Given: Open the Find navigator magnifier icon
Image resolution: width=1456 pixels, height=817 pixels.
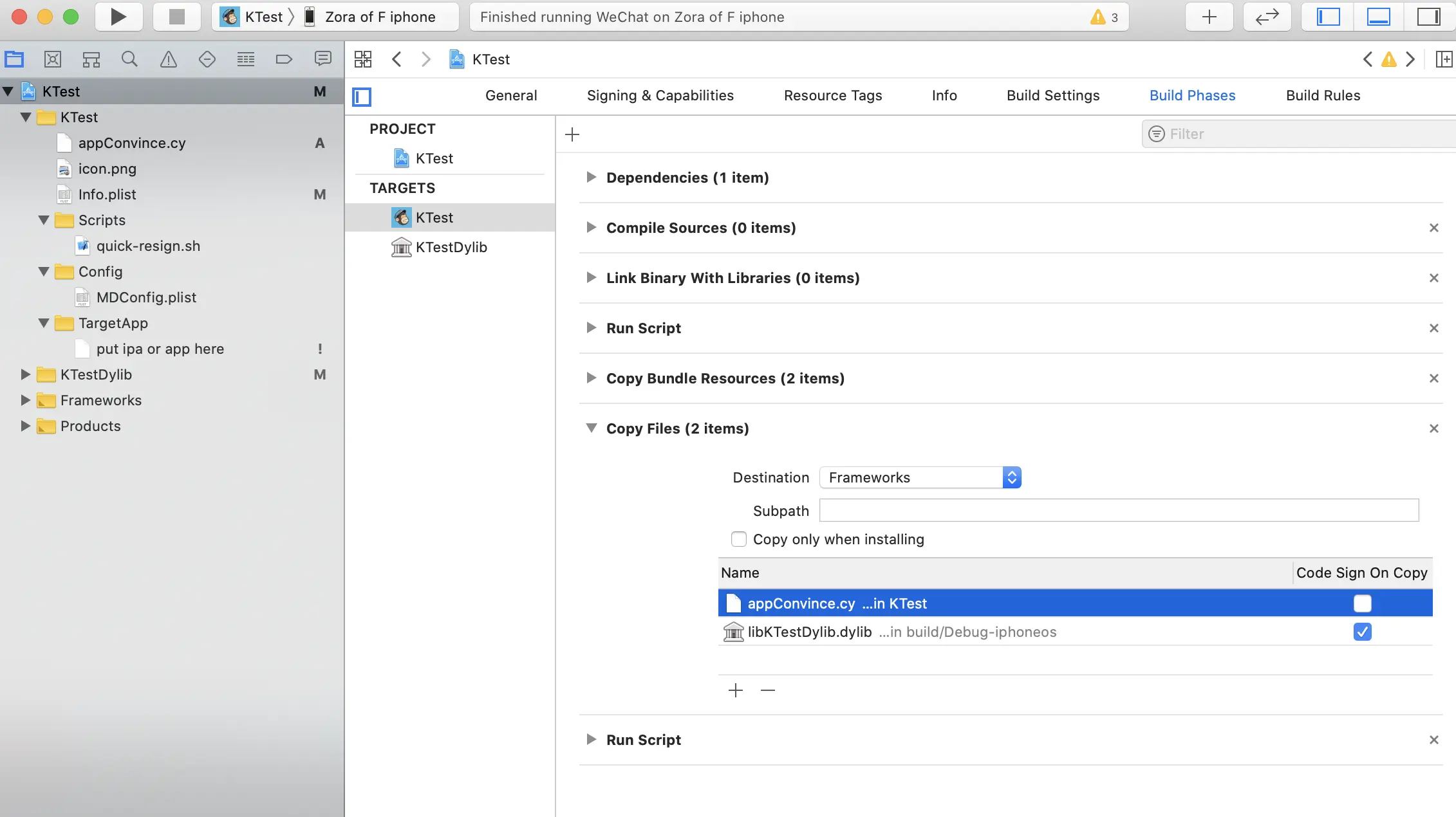Looking at the screenshot, I should pyautogui.click(x=129, y=59).
